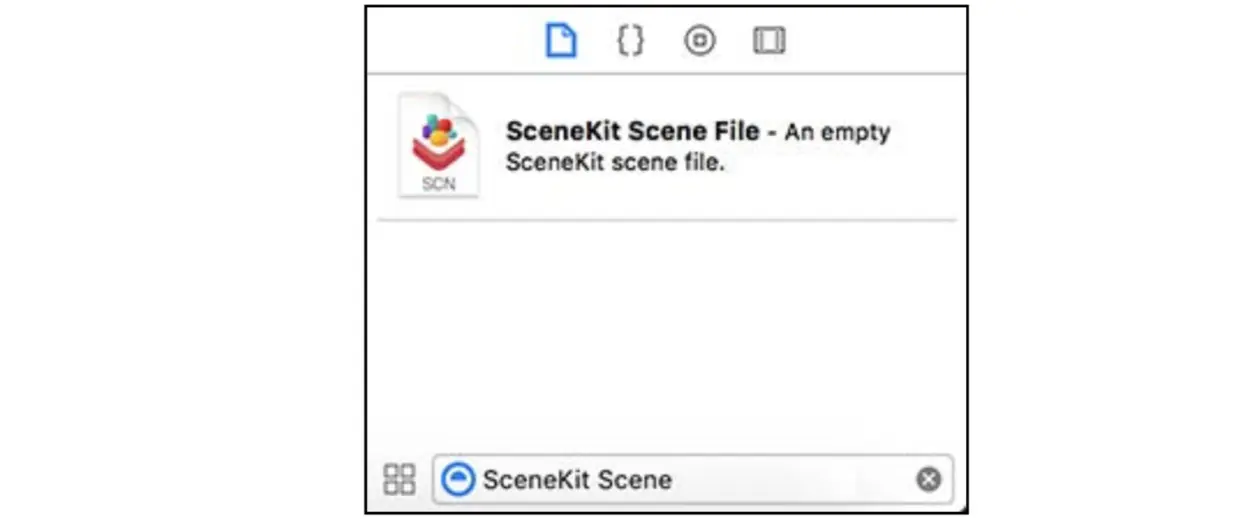Open the Code Snippet library
1240x519 pixels.
click(x=630, y=40)
